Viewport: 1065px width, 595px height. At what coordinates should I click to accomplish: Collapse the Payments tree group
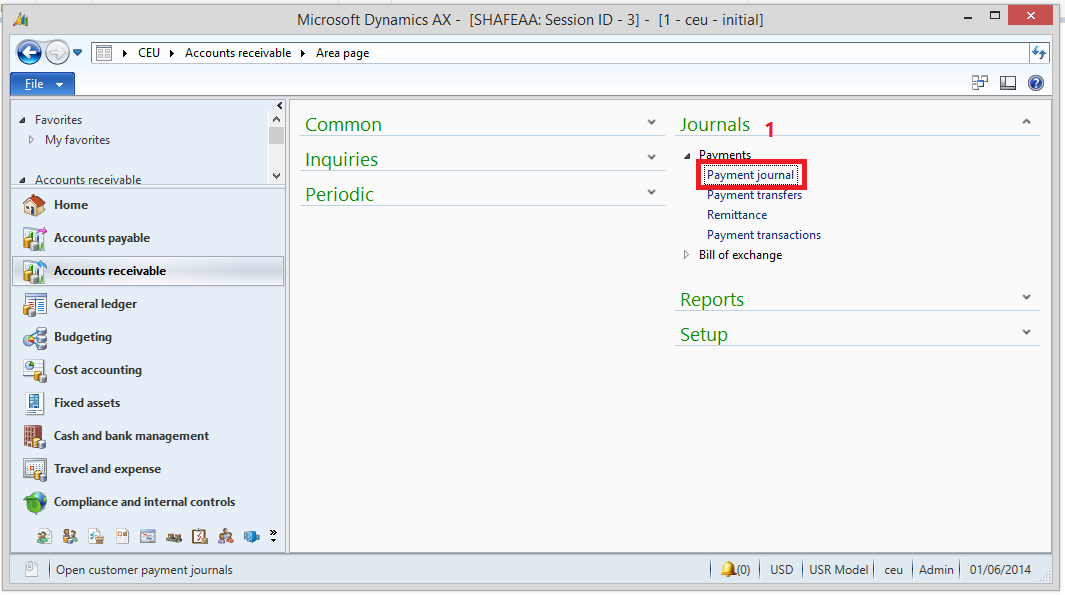(687, 156)
